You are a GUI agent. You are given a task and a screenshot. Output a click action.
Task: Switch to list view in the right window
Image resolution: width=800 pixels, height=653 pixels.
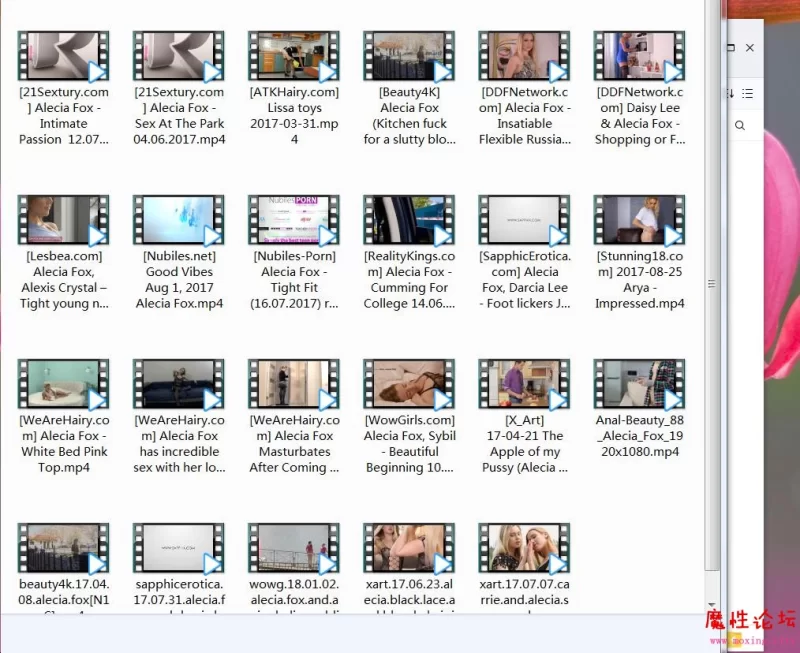(747, 93)
